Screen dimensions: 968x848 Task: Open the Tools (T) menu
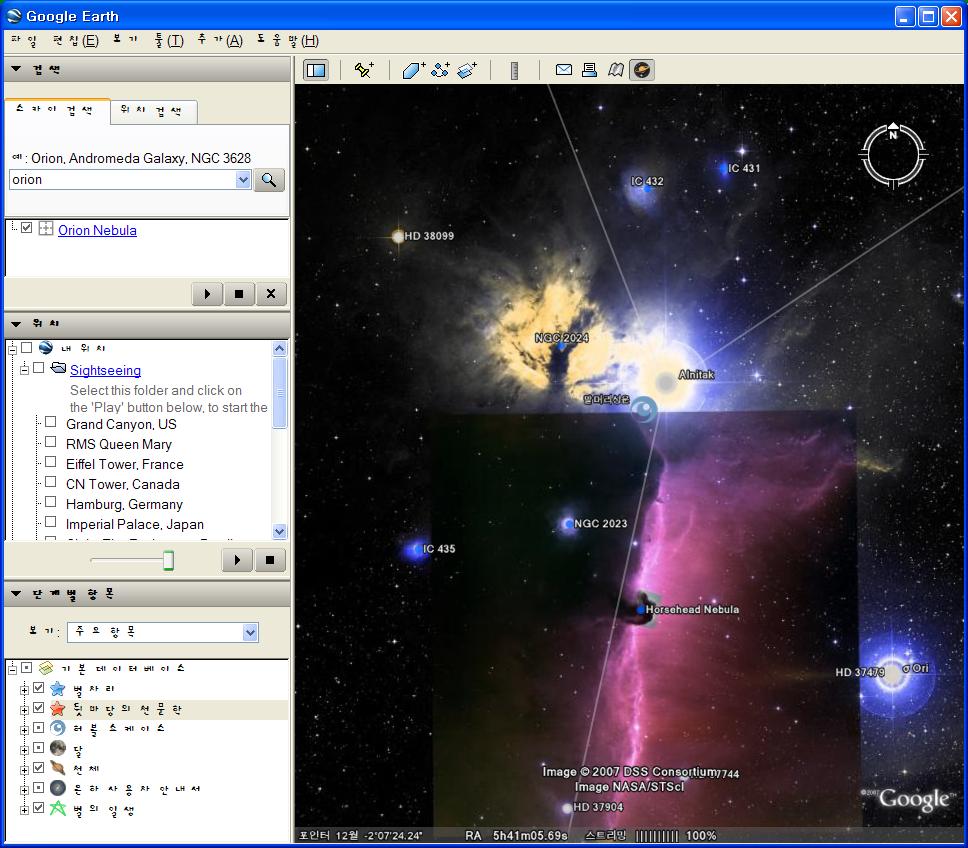point(169,41)
